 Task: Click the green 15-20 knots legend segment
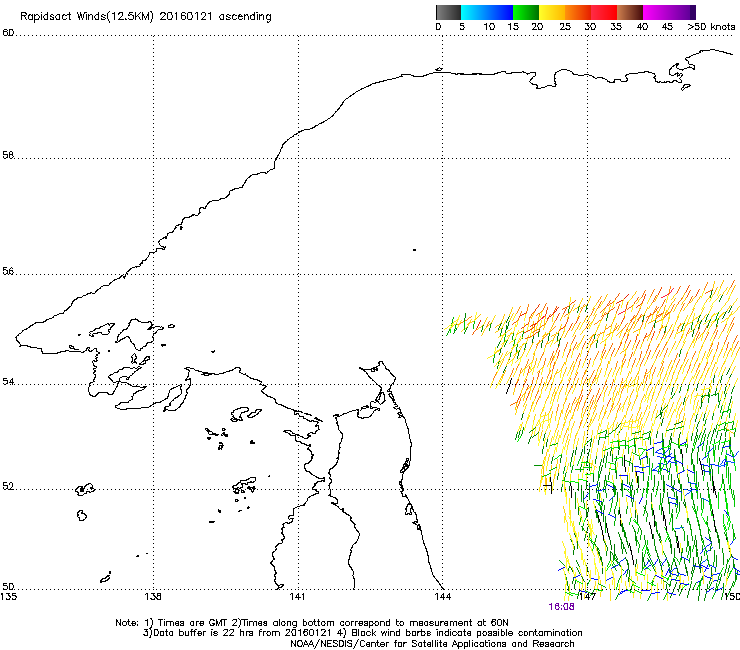point(526,12)
